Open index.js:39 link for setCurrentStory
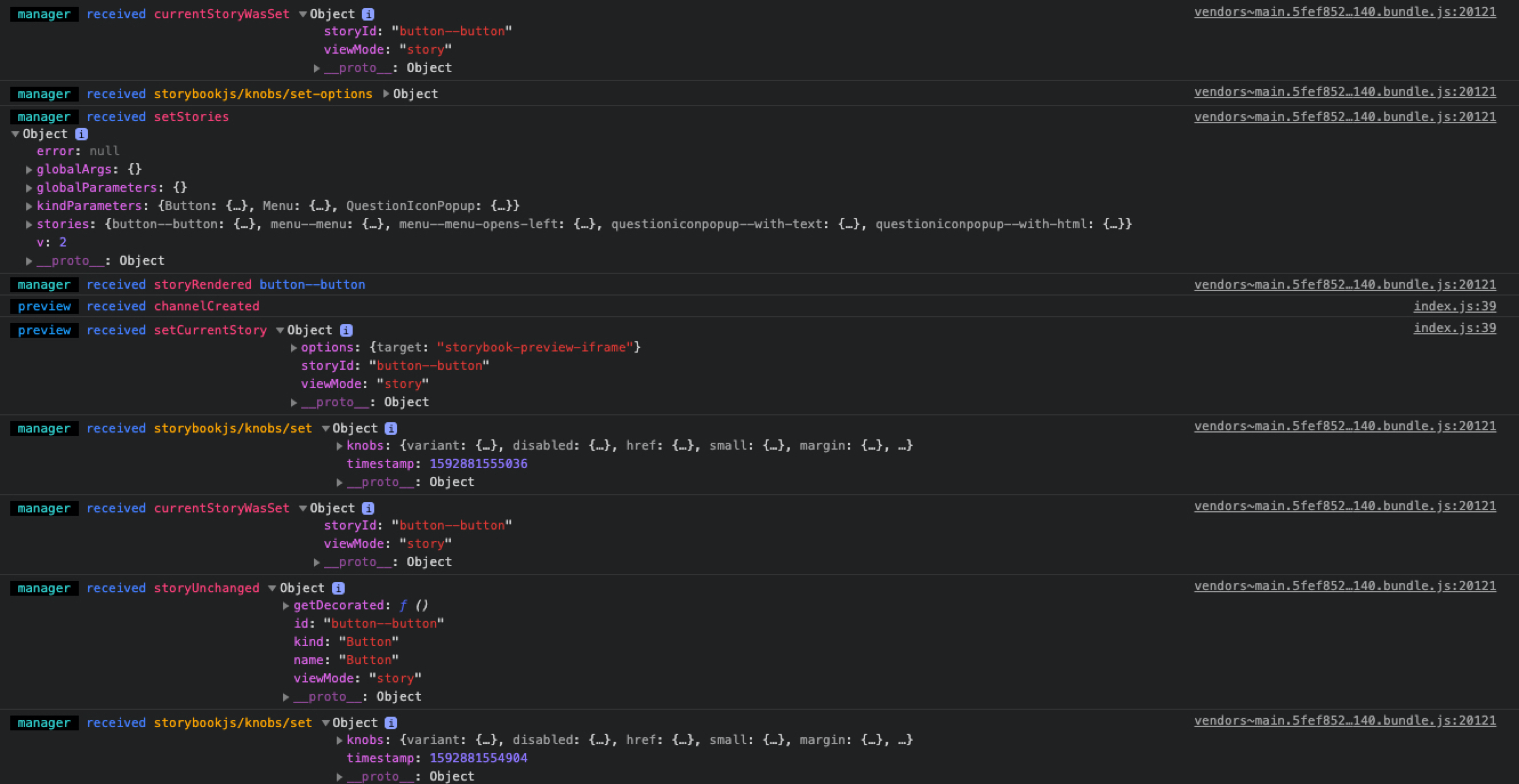1519x784 pixels. click(1454, 328)
